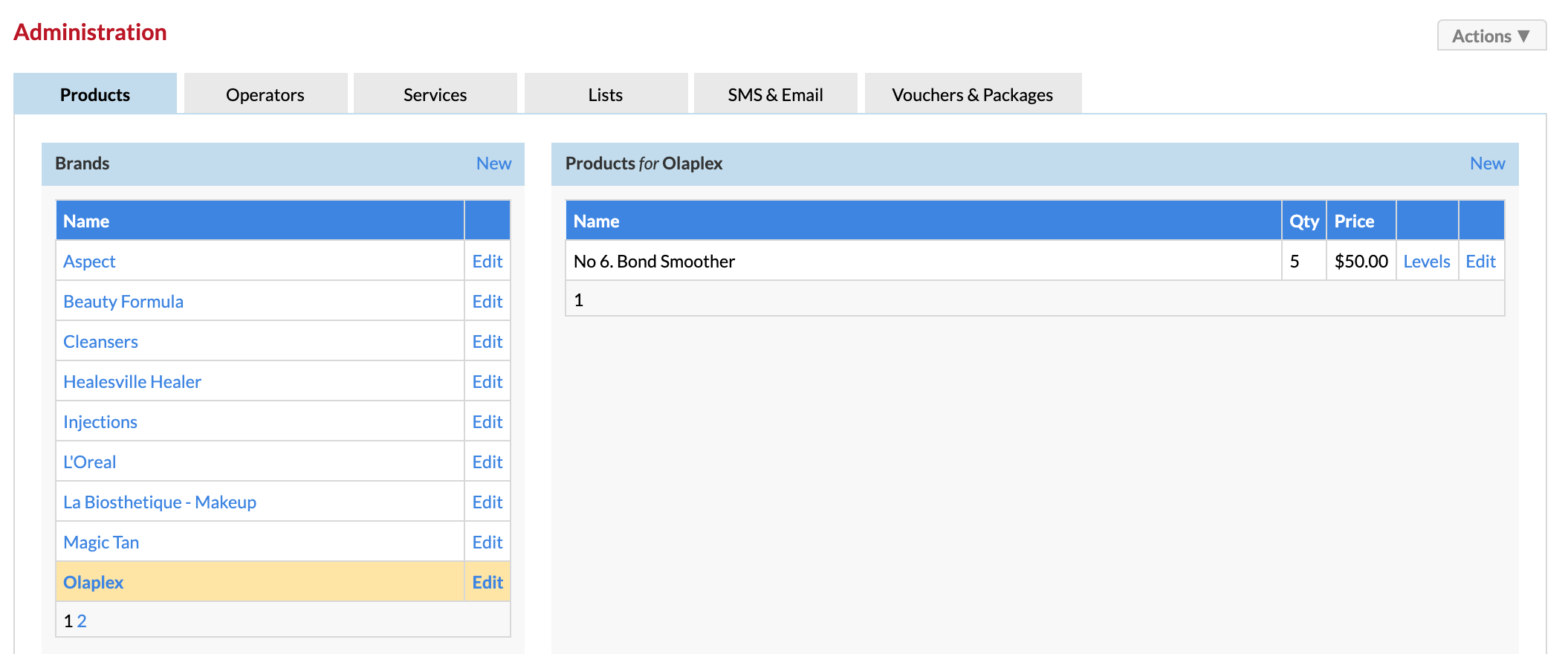Select the L'Oreal brand

[89, 462]
